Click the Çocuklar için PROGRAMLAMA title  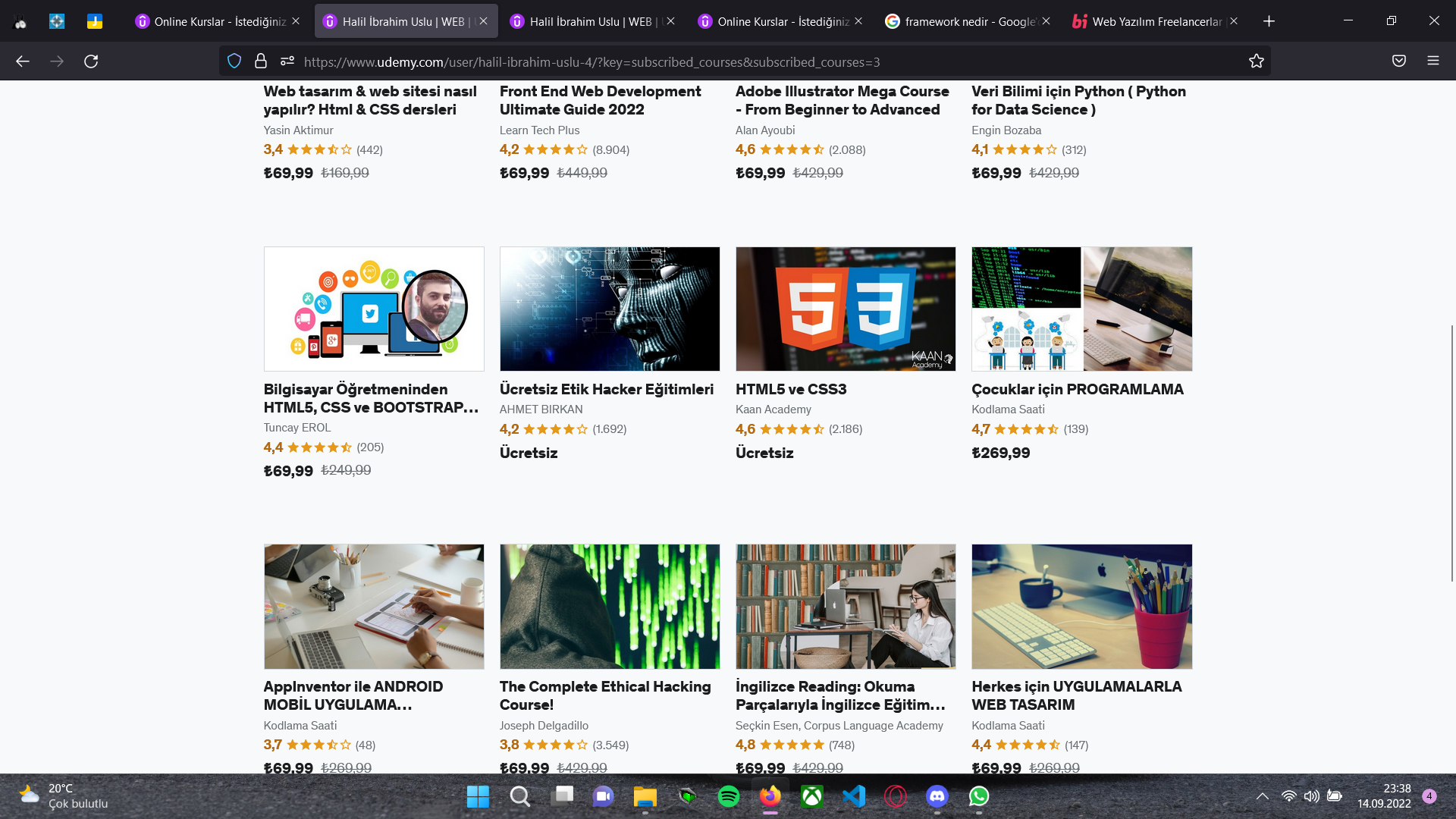pyautogui.click(x=1078, y=389)
